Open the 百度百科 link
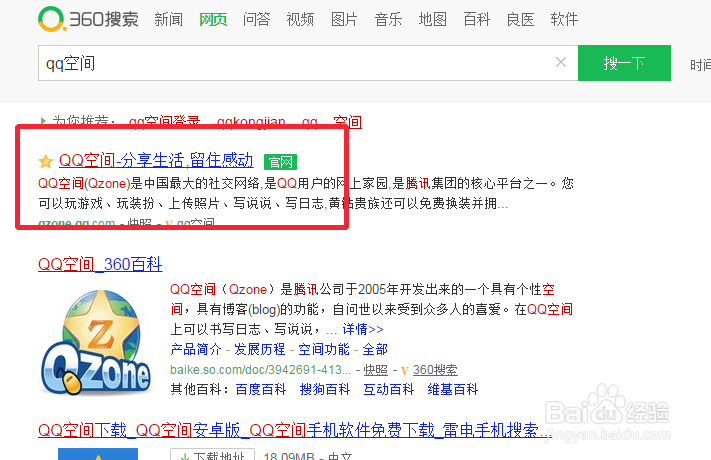Image resolution: width=711 pixels, height=460 pixels. (261, 389)
